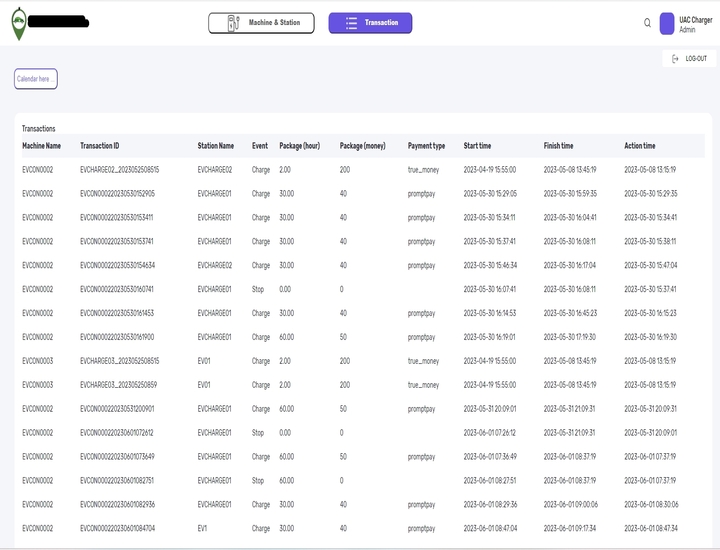Click the Start time column header

coord(477,146)
